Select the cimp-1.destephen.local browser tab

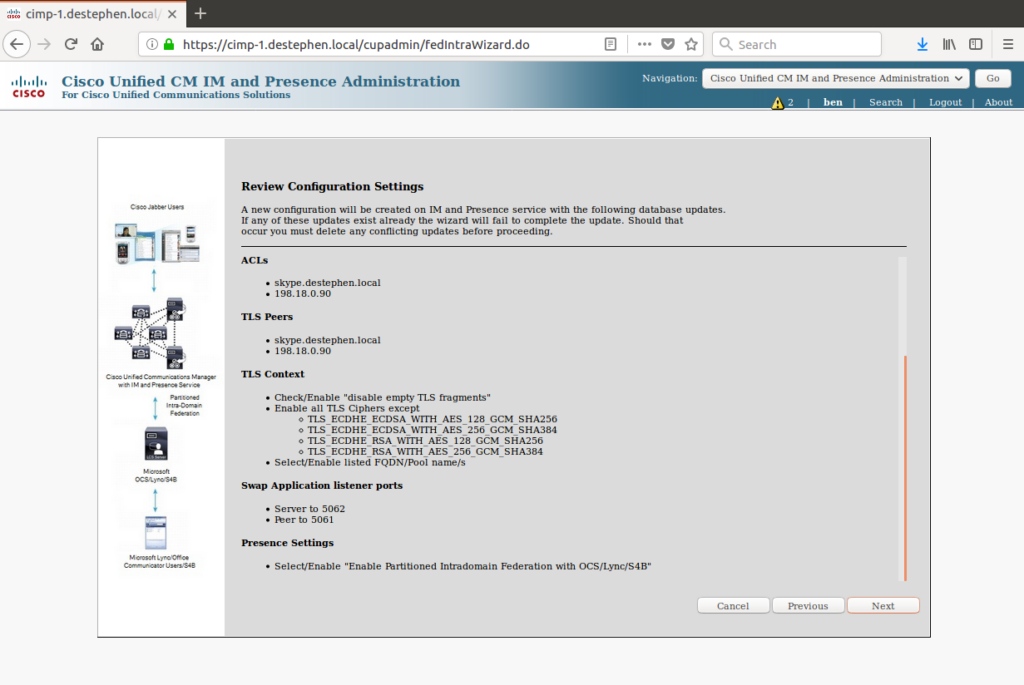[x=93, y=14]
